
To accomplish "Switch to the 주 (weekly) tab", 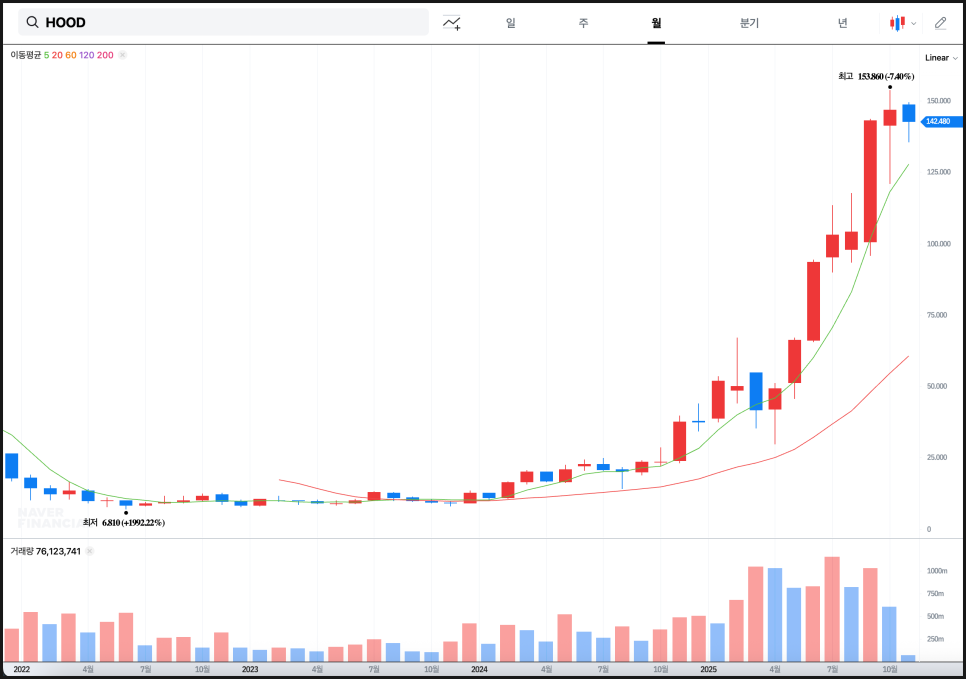I will click(x=583, y=22).
